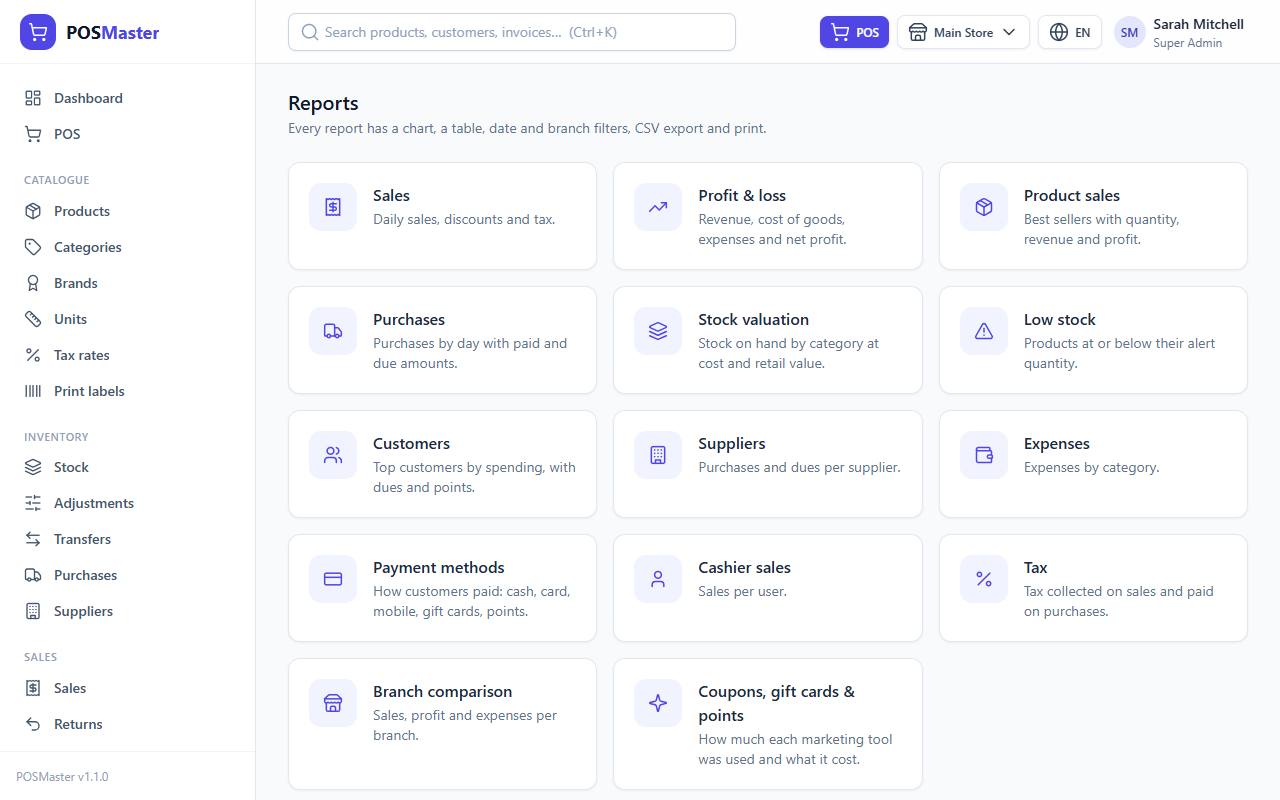Click the Product sales box icon
1280x800 pixels.
click(x=984, y=207)
